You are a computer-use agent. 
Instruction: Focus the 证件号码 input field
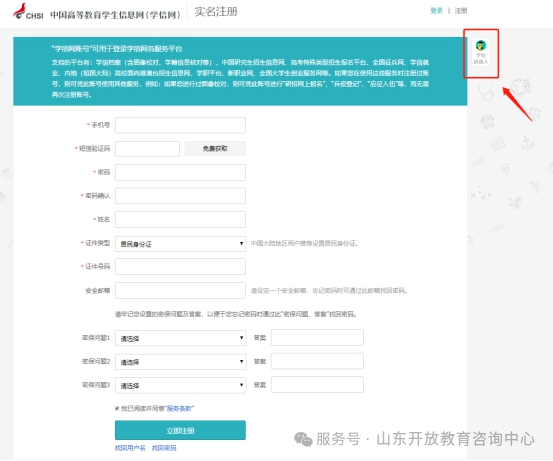[180, 266]
